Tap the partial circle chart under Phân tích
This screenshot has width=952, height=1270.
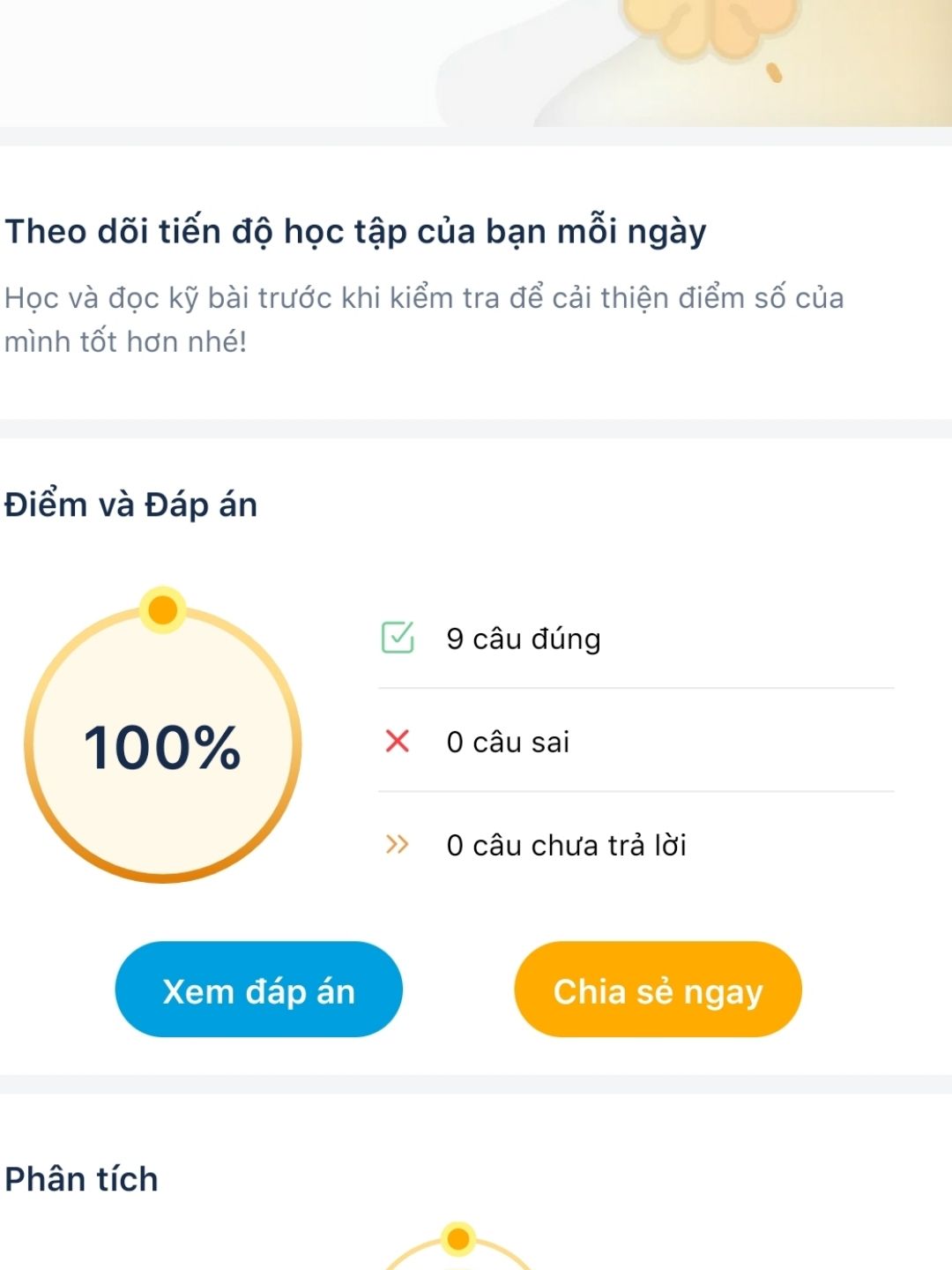point(458,1248)
